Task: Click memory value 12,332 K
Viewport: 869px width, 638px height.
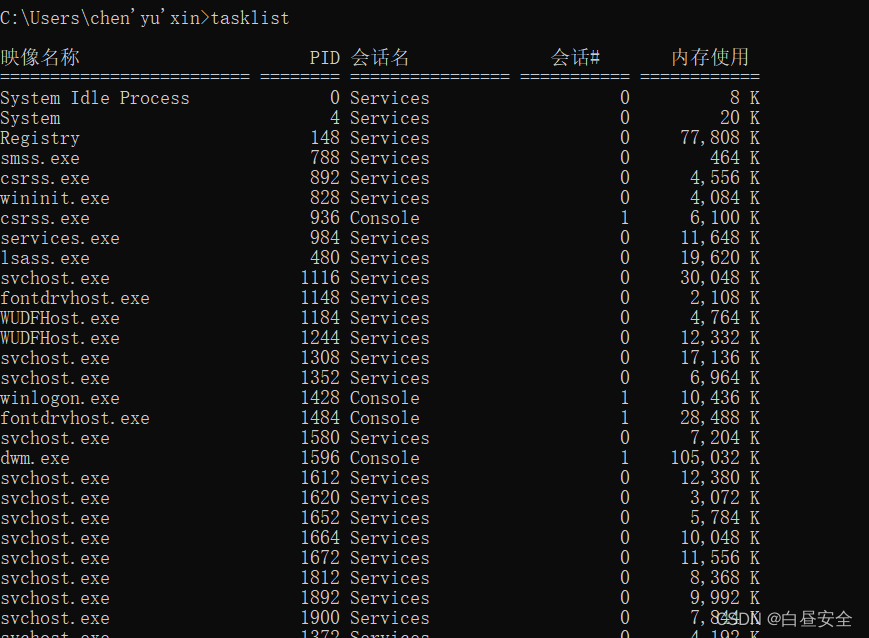Action: [x=720, y=338]
